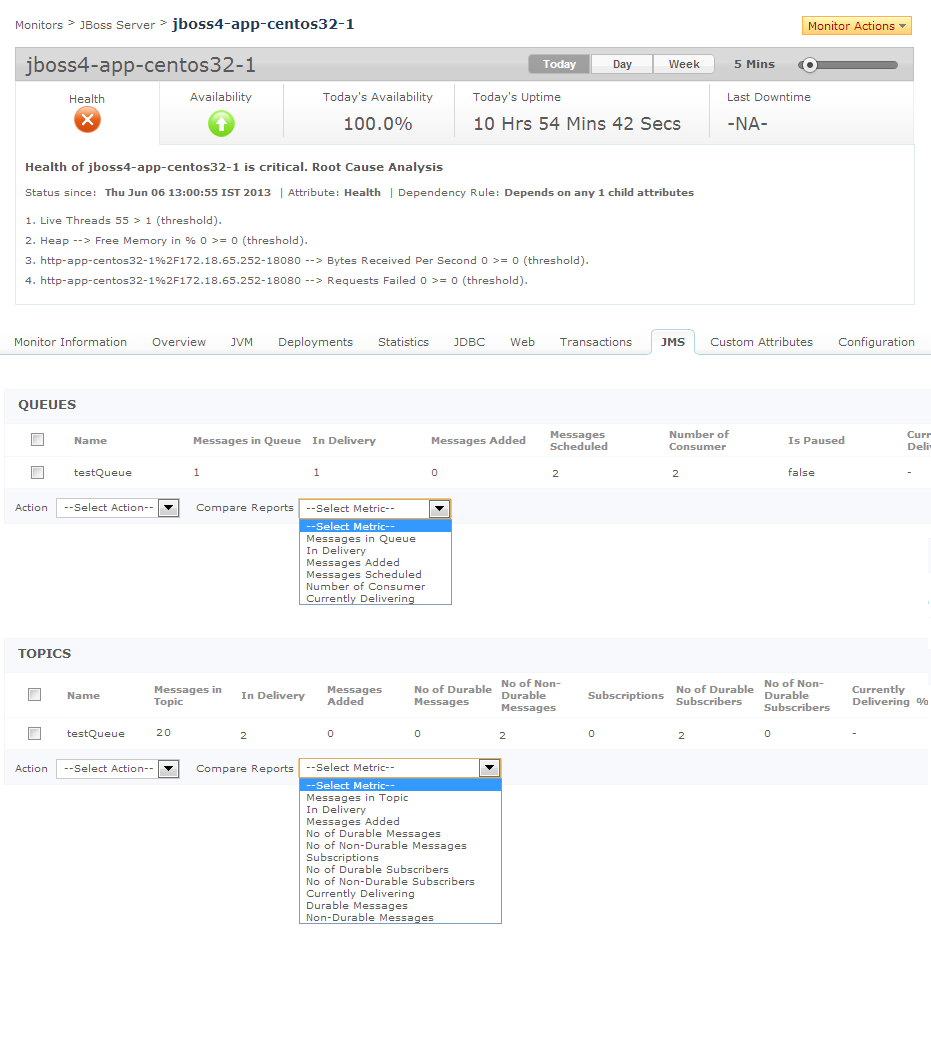Click the green Availability up-arrow icon

(221, 123)
